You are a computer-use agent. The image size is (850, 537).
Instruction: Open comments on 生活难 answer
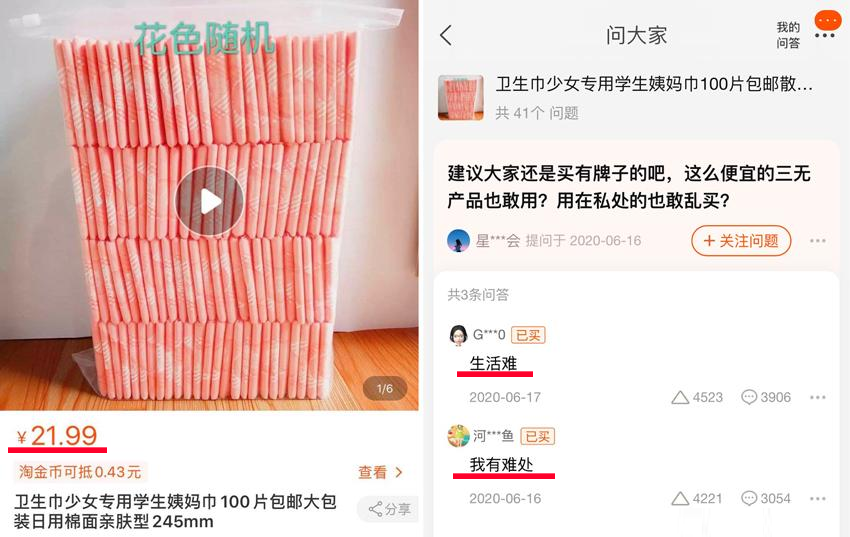pos(765,397)
